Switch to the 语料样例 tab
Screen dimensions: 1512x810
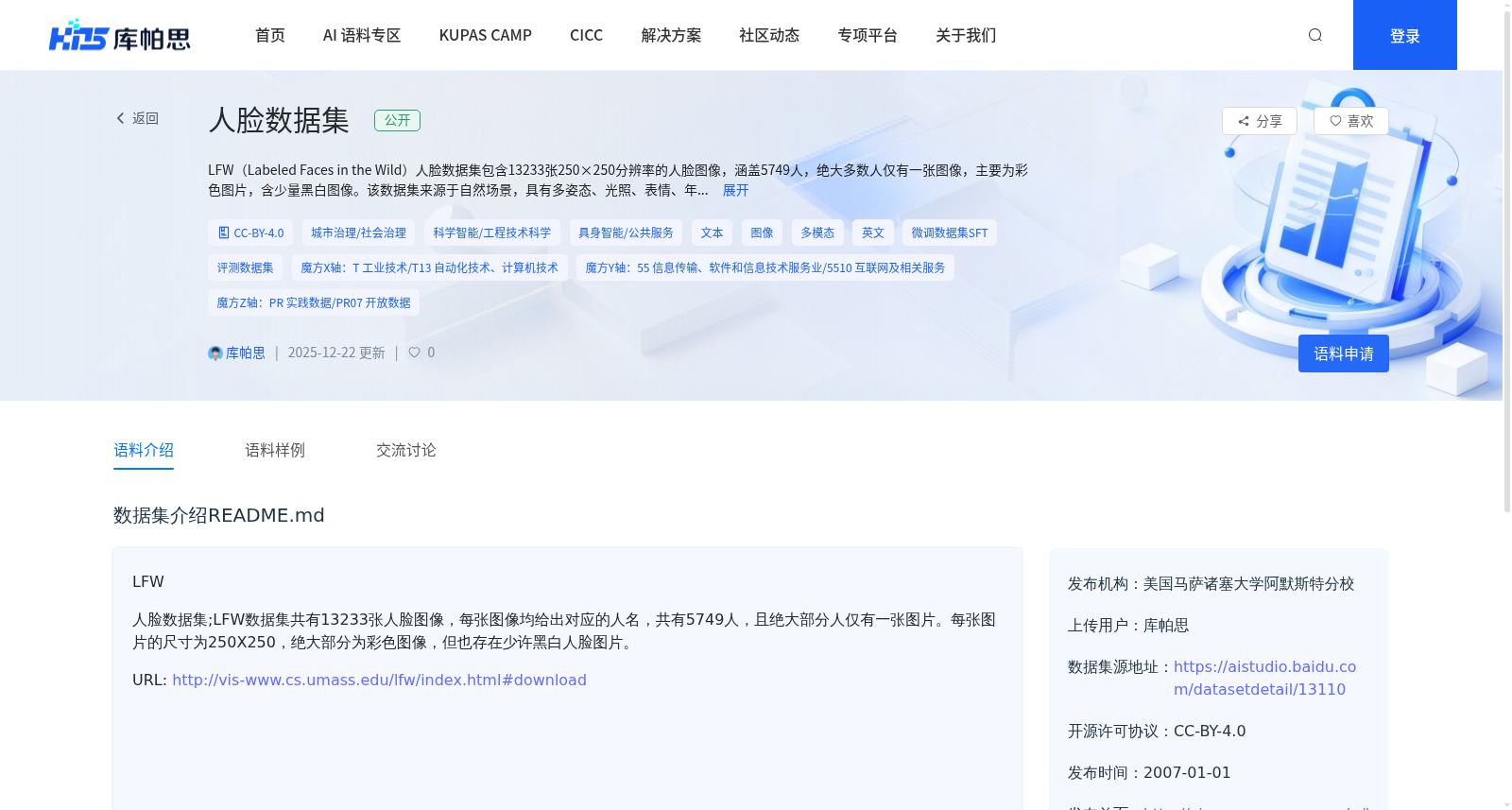tap(275, 450)
